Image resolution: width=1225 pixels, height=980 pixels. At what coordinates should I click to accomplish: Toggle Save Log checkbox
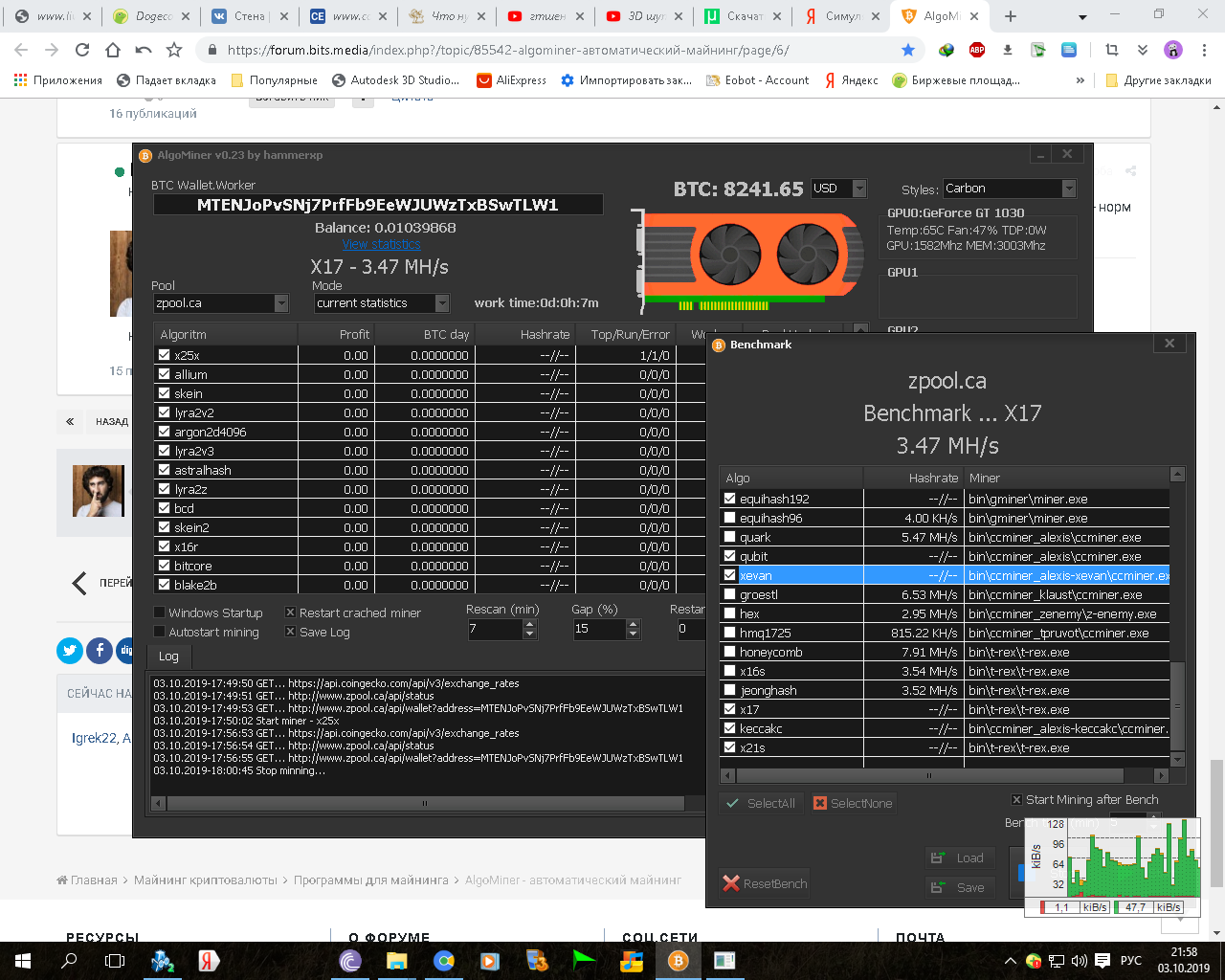point(290,632)
